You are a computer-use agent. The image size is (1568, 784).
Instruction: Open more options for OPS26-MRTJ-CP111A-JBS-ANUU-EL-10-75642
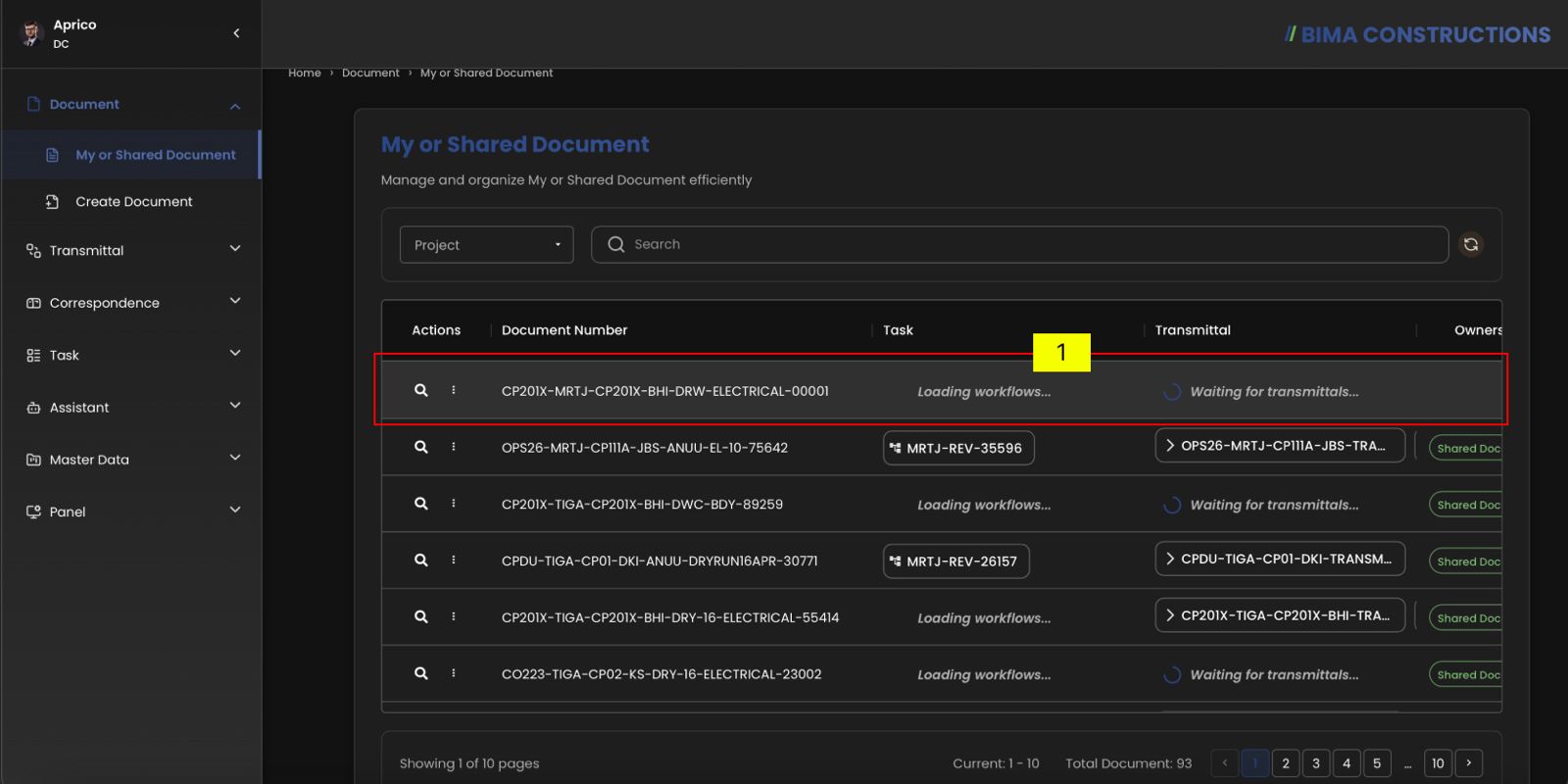point(454,447)
